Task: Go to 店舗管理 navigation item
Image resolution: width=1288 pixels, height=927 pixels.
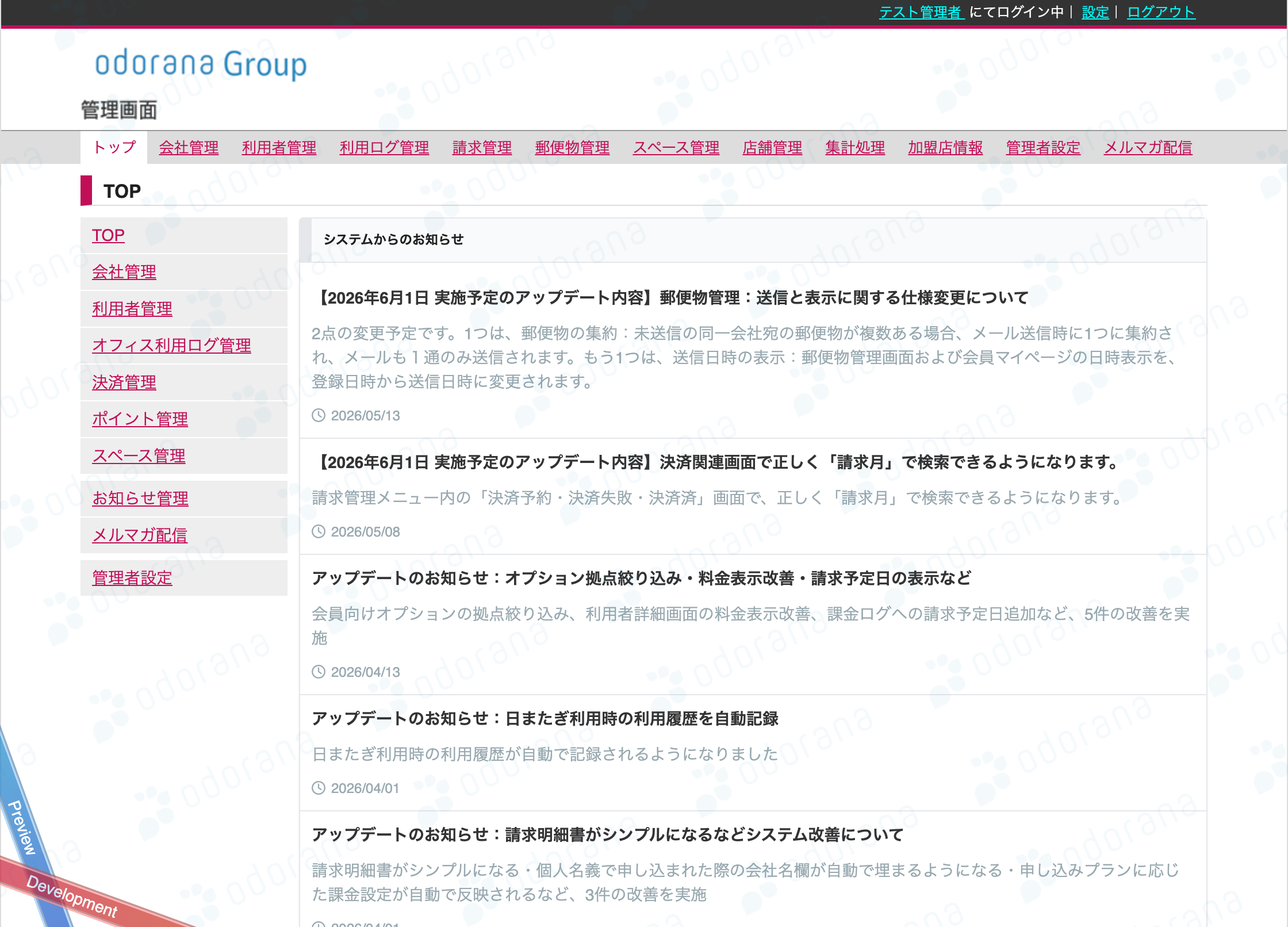Action: [772, 148]
